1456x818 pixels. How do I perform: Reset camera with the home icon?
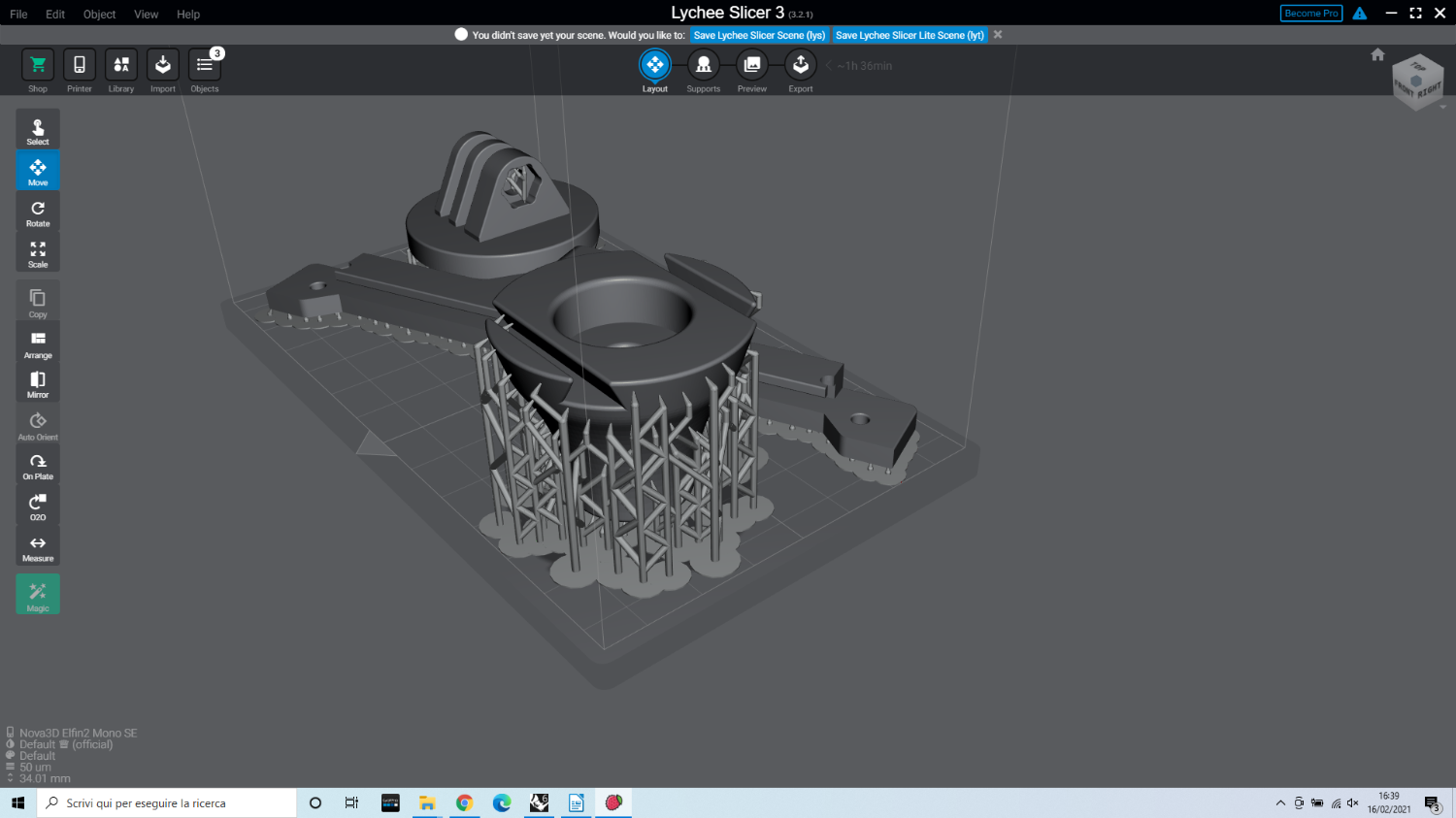[1377, 54]
